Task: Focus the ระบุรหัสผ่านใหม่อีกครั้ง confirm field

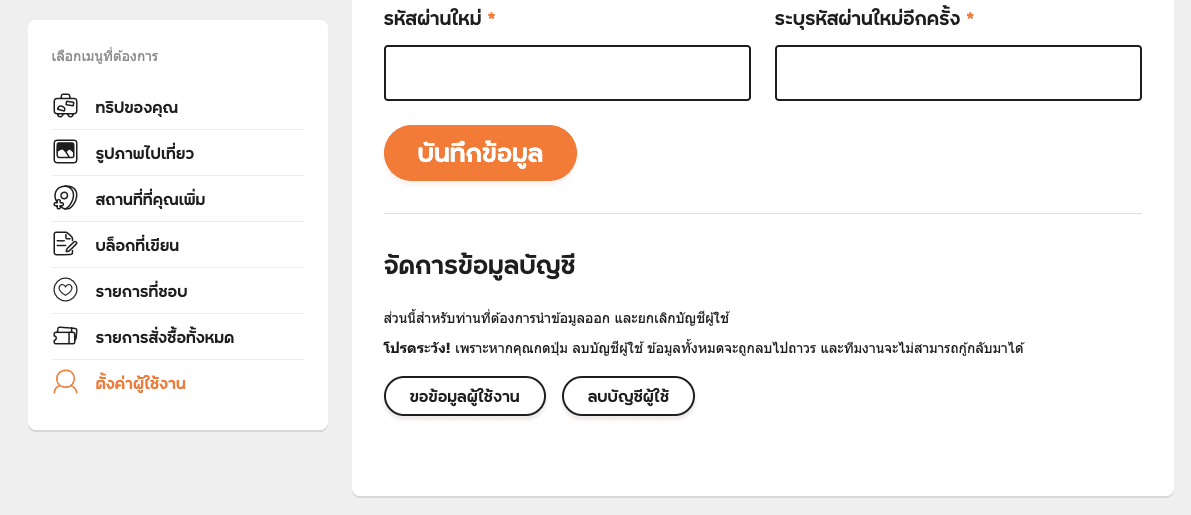Action: click(x=958, y=73)
